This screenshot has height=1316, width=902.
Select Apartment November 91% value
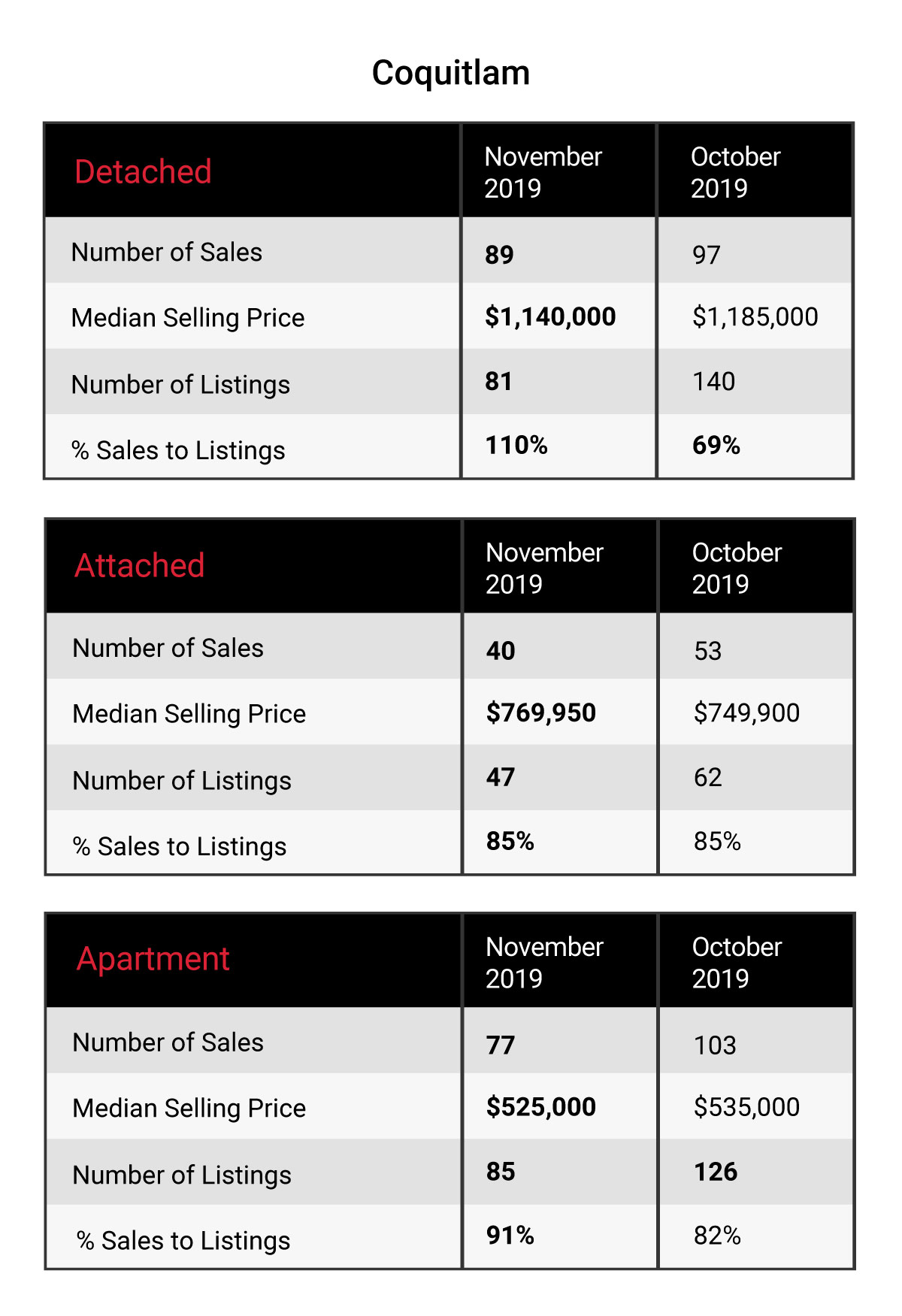coord(510,1236)
